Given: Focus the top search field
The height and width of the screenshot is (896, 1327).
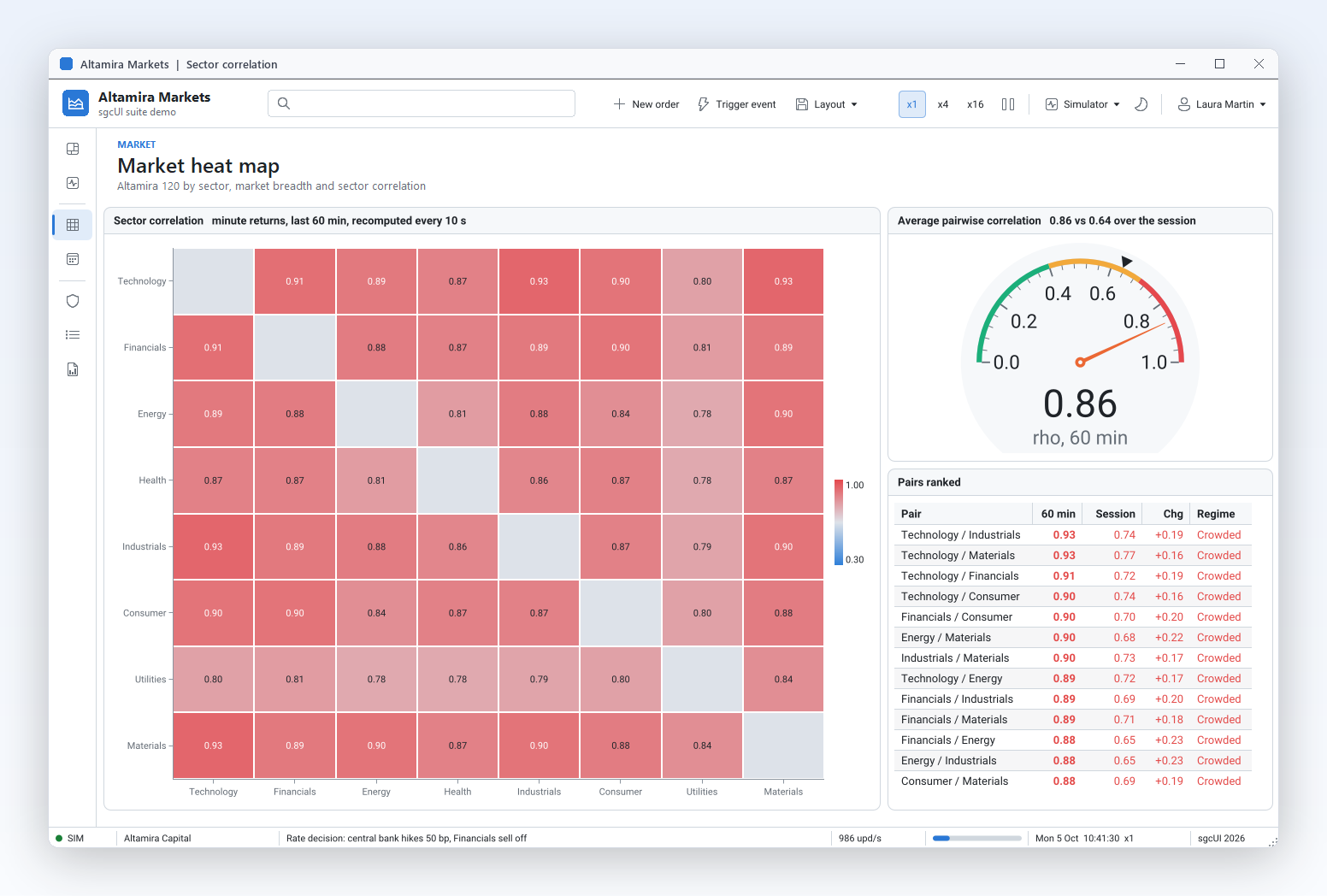Looking at the screenshot, I should tap(422, 103).
